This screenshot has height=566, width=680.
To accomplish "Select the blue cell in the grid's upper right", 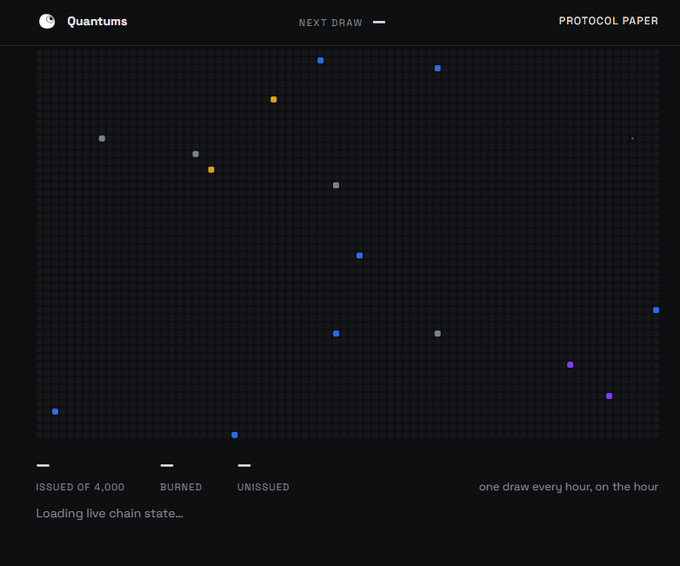I will pyautogui.click(x=438, y=68).
